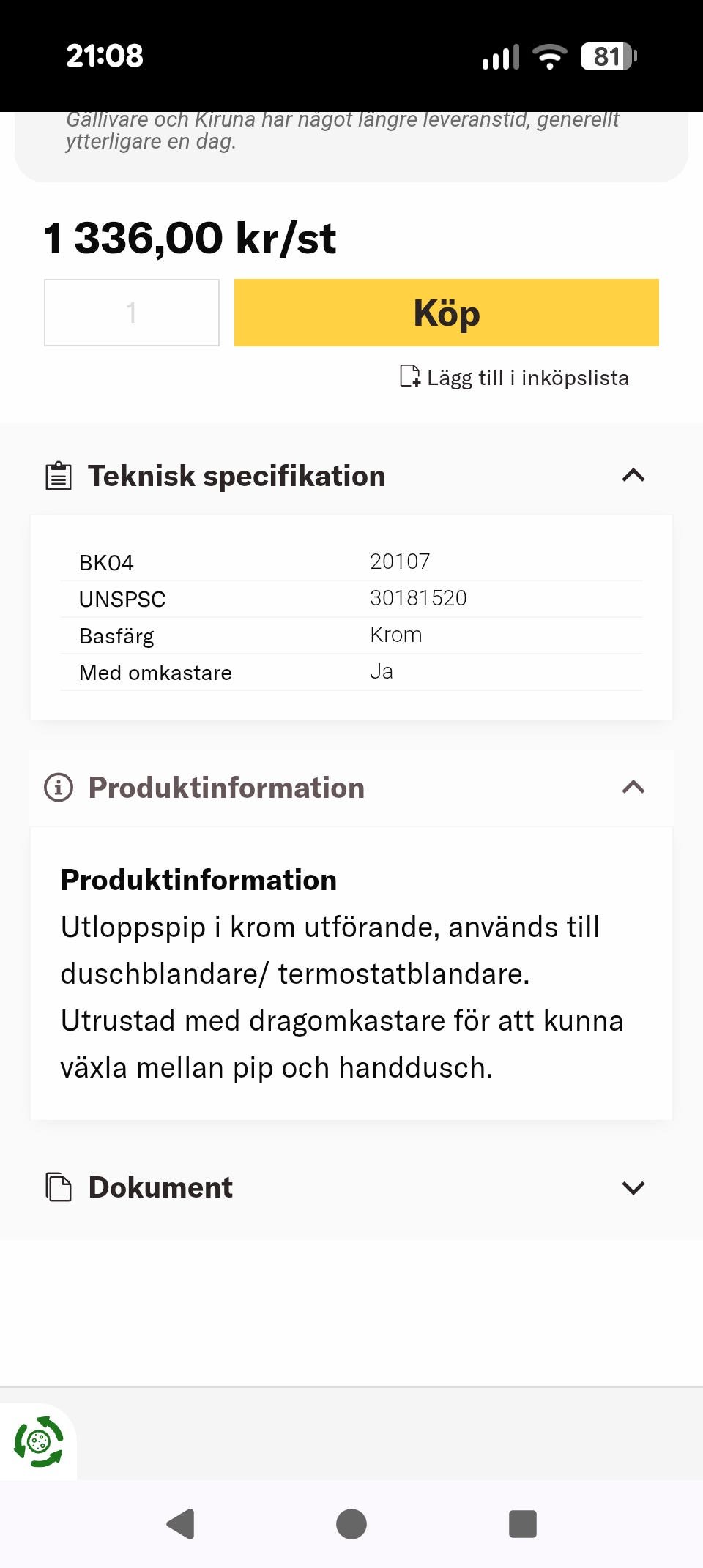Screen dimensions: 703x1568
Task: Tap the Produktinformation accordion header title
Action: coord(226,788)
